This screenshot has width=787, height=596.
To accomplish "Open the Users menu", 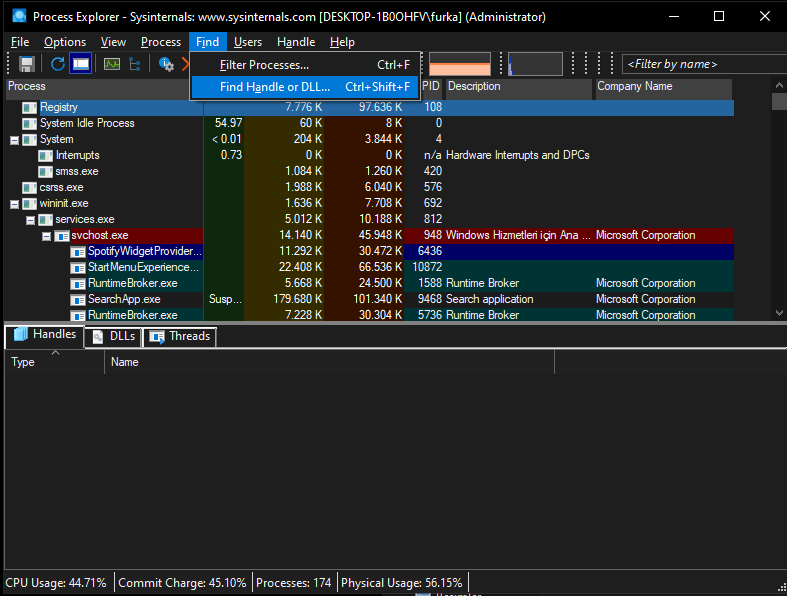I will [x=248, y=42].
